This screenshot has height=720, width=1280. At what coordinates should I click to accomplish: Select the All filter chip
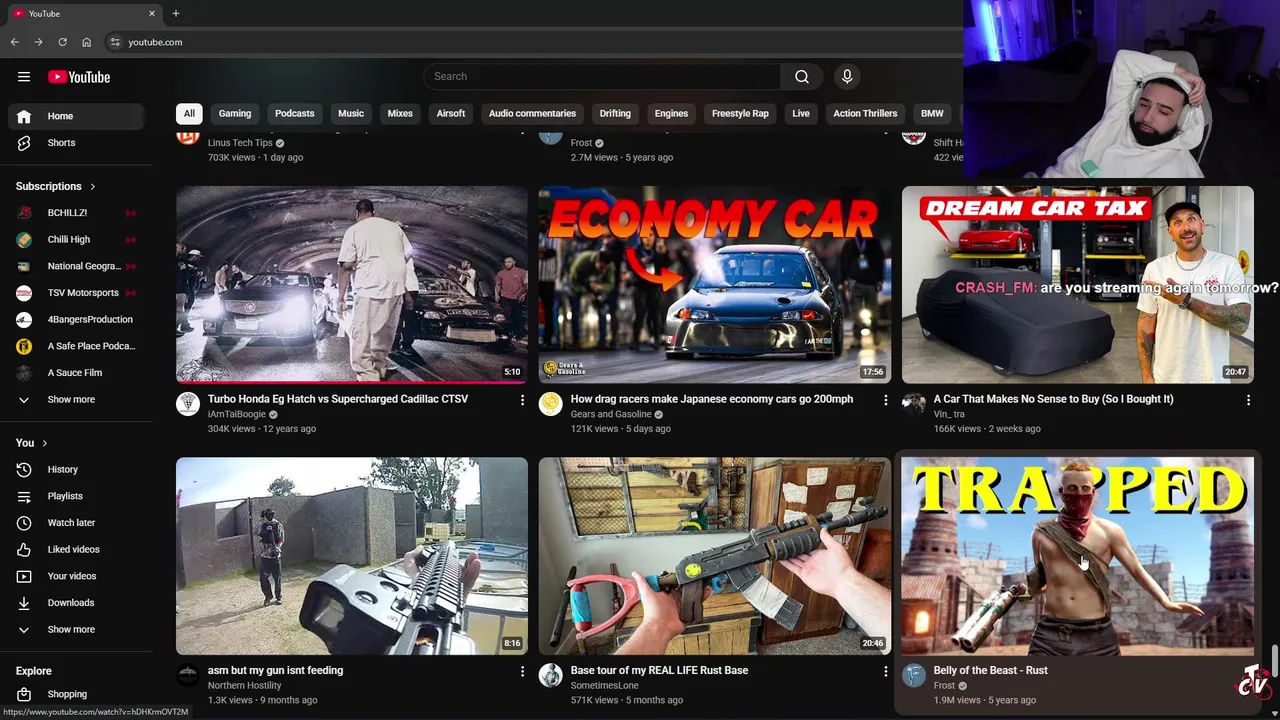189,114
